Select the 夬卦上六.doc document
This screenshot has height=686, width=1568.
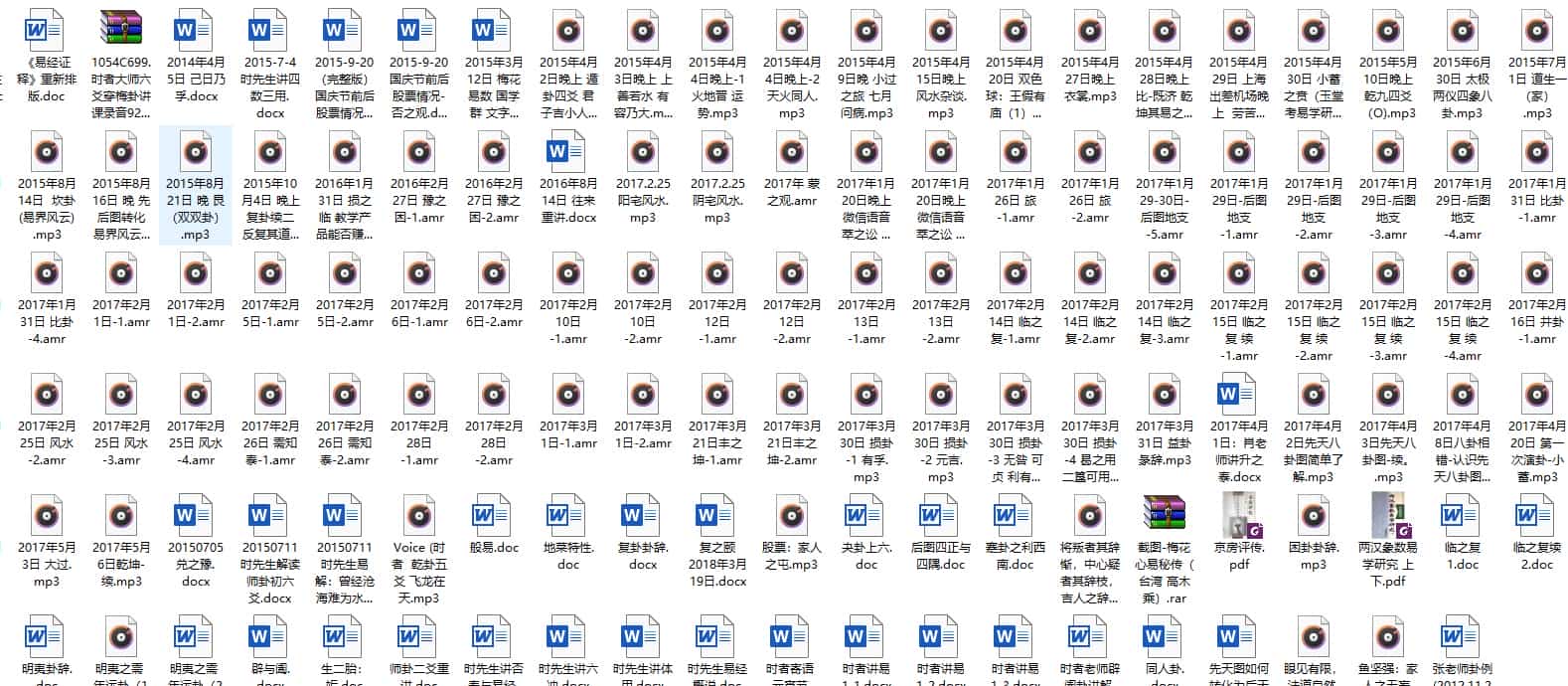click(866, 517)
